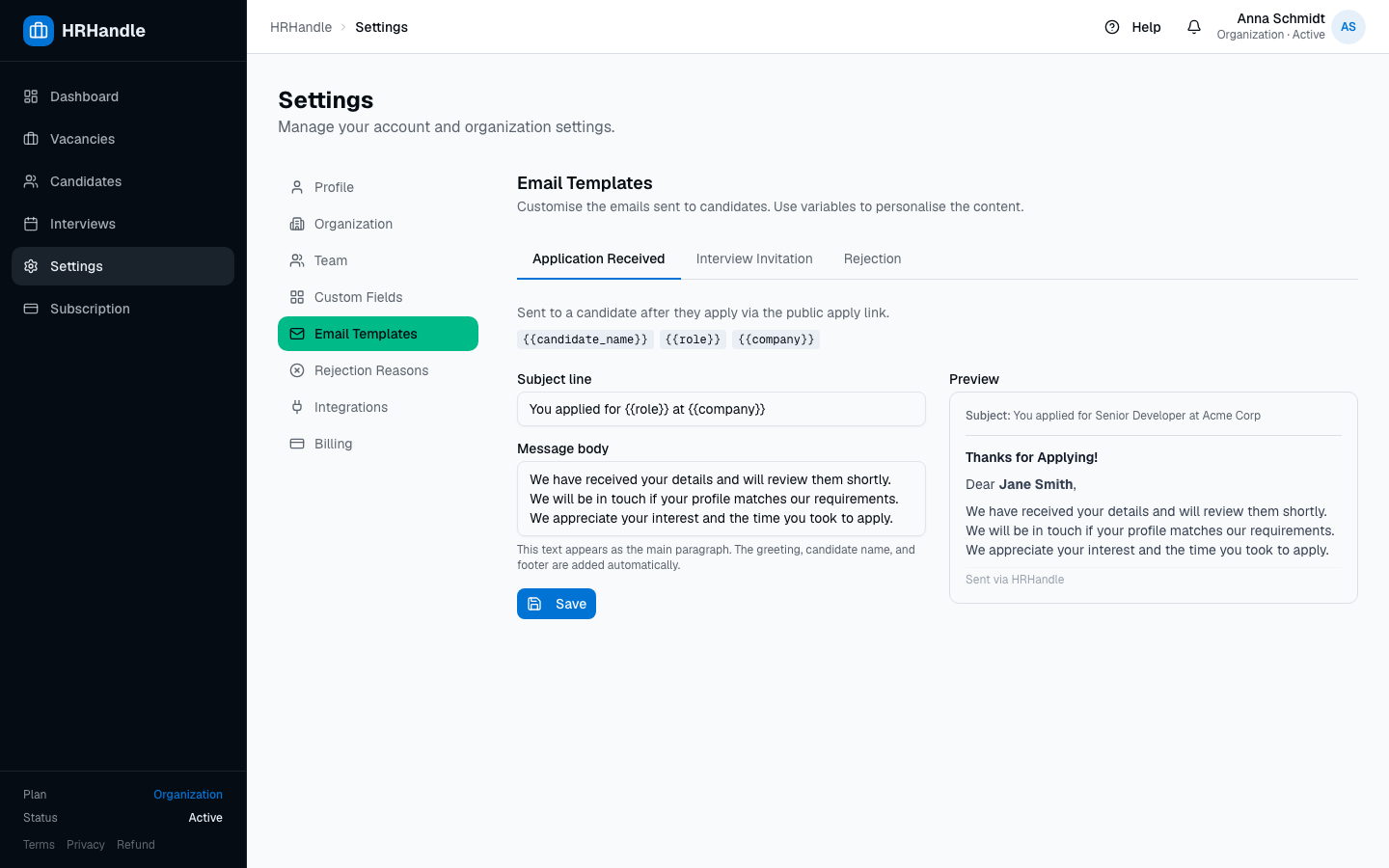The image size is (1389, 868).
Task: Open the Custom Fields settings section
Action: click(x=378, y=297)
